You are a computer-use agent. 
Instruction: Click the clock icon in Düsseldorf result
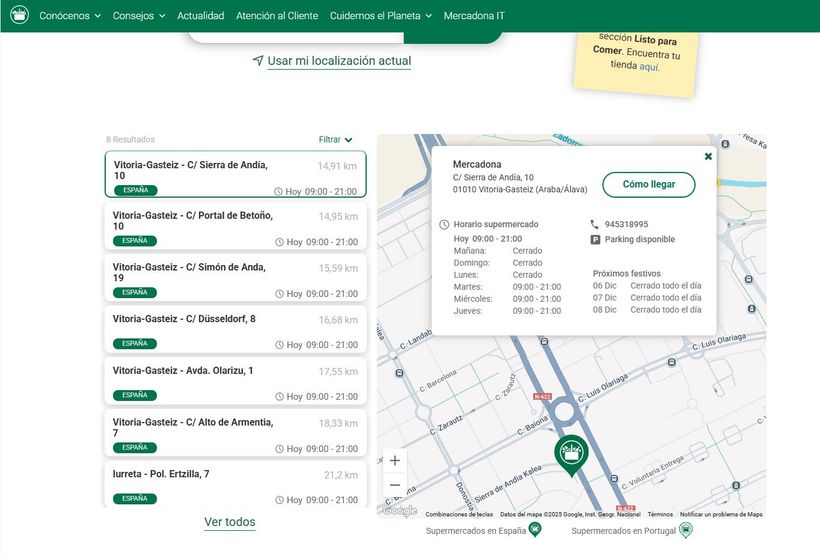[279, 345]
